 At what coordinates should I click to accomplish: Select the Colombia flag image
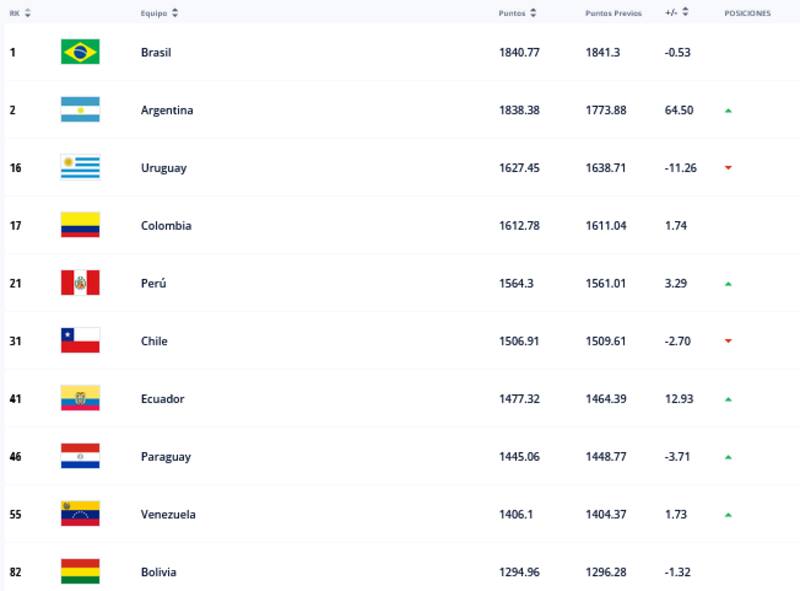[x=80, y=225]
